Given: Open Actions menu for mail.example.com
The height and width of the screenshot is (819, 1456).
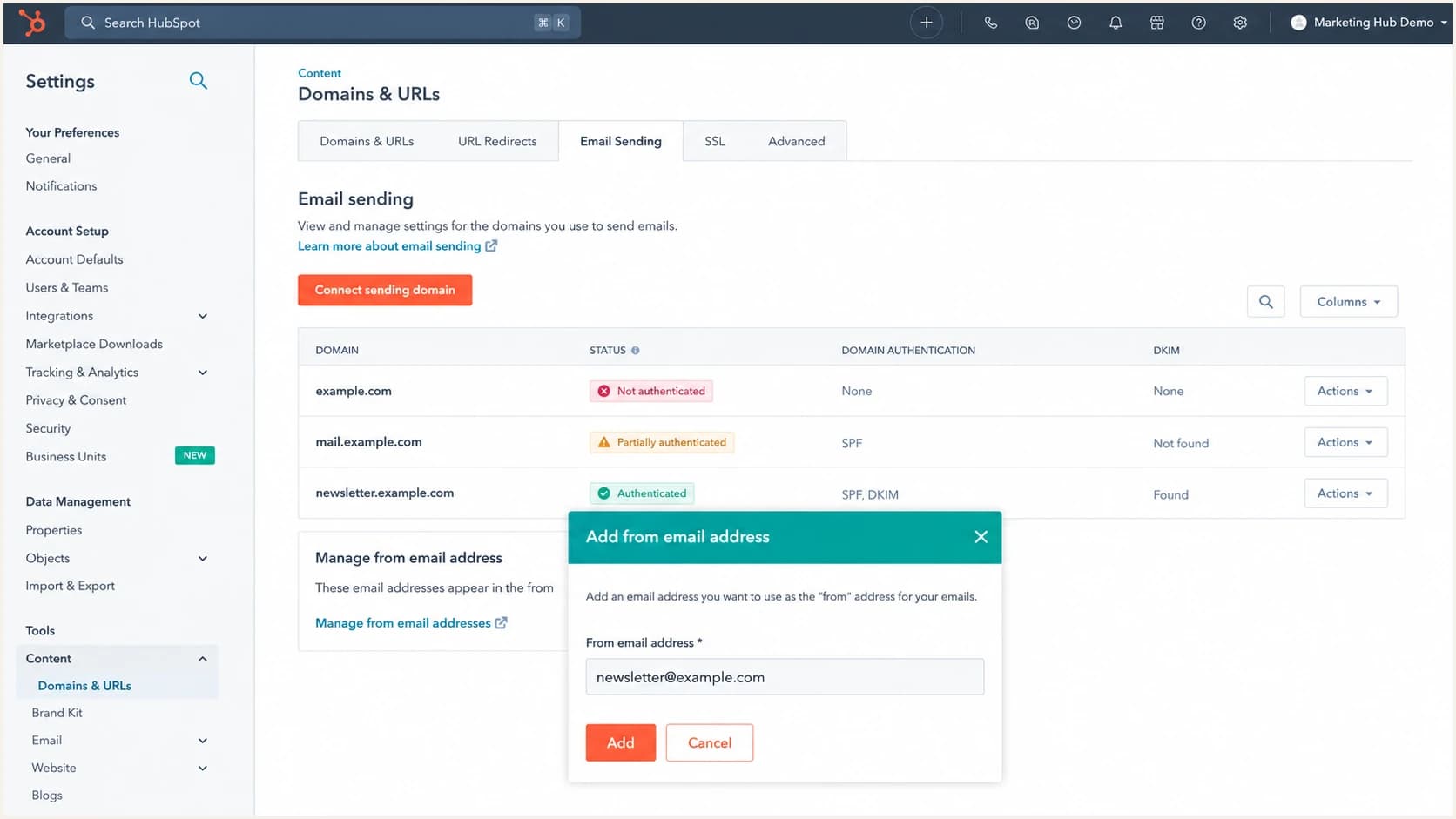Looking at the screenshot, I should 1345,442.
